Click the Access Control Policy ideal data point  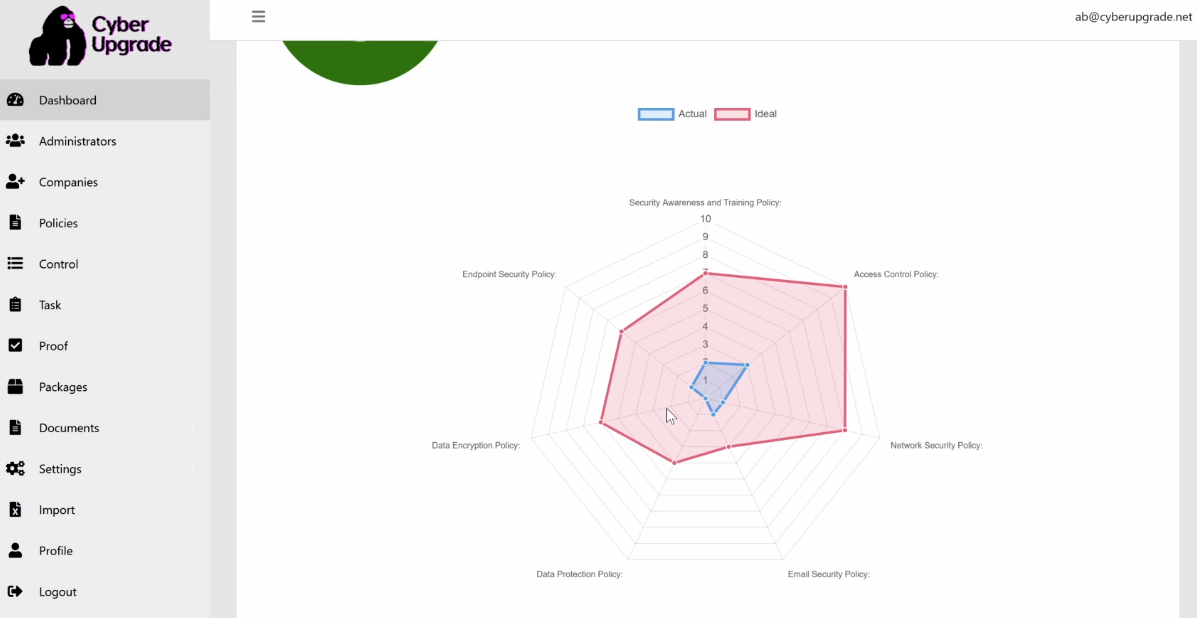845,287
